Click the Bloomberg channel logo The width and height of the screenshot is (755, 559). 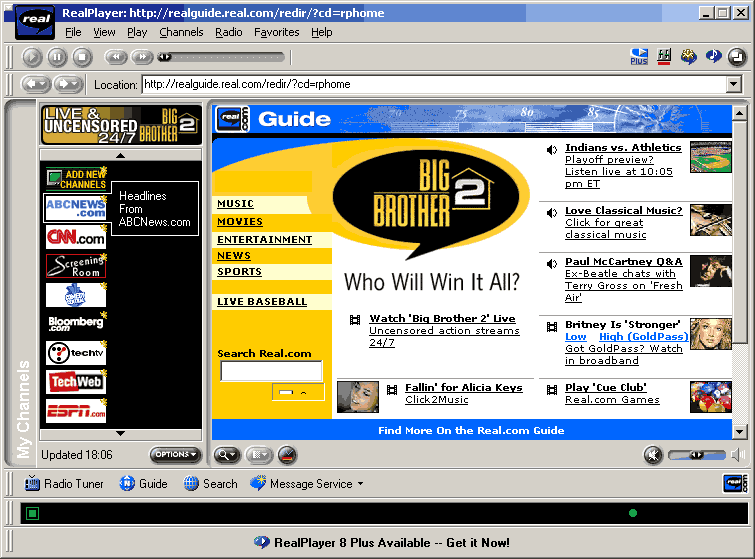(x=75, y=323)
